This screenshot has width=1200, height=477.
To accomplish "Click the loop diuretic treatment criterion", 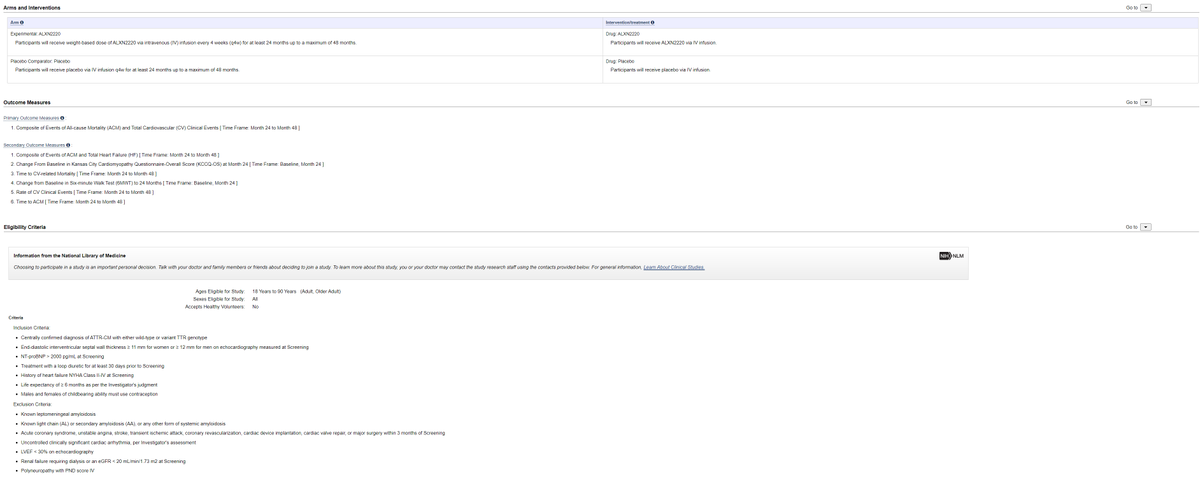I will [92, 366].
